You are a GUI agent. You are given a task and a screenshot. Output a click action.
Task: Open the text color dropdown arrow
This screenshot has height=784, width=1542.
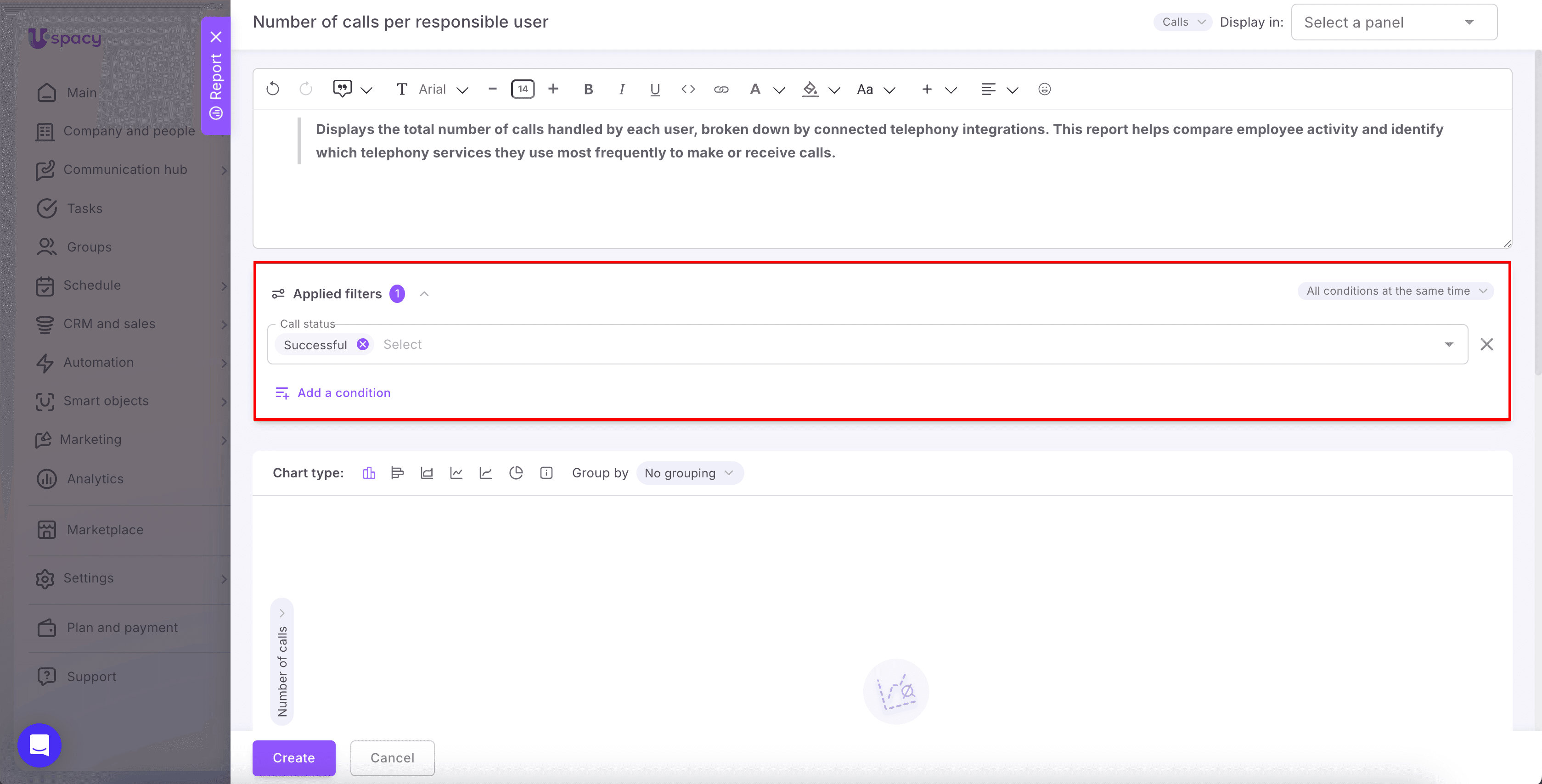pyautogui.click(x=779, y=90)
